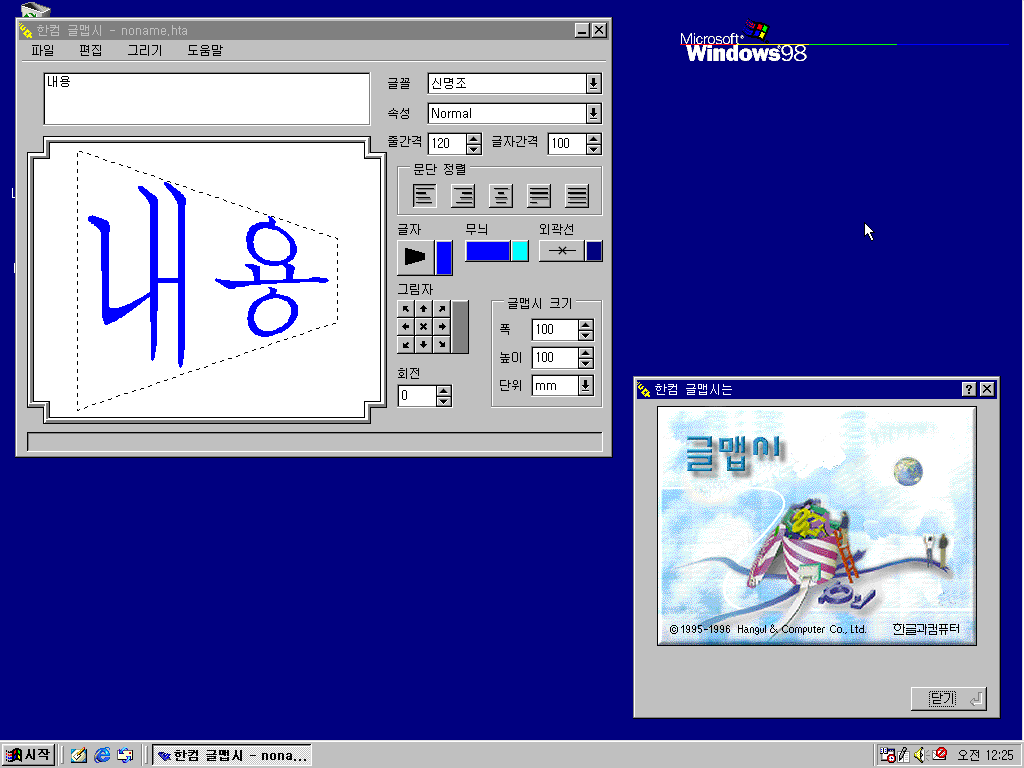Image resolution: width=1024 pixels, height=768 pixels.
Task: Click the 줄간격 120 field
Action: click(447, 144)
